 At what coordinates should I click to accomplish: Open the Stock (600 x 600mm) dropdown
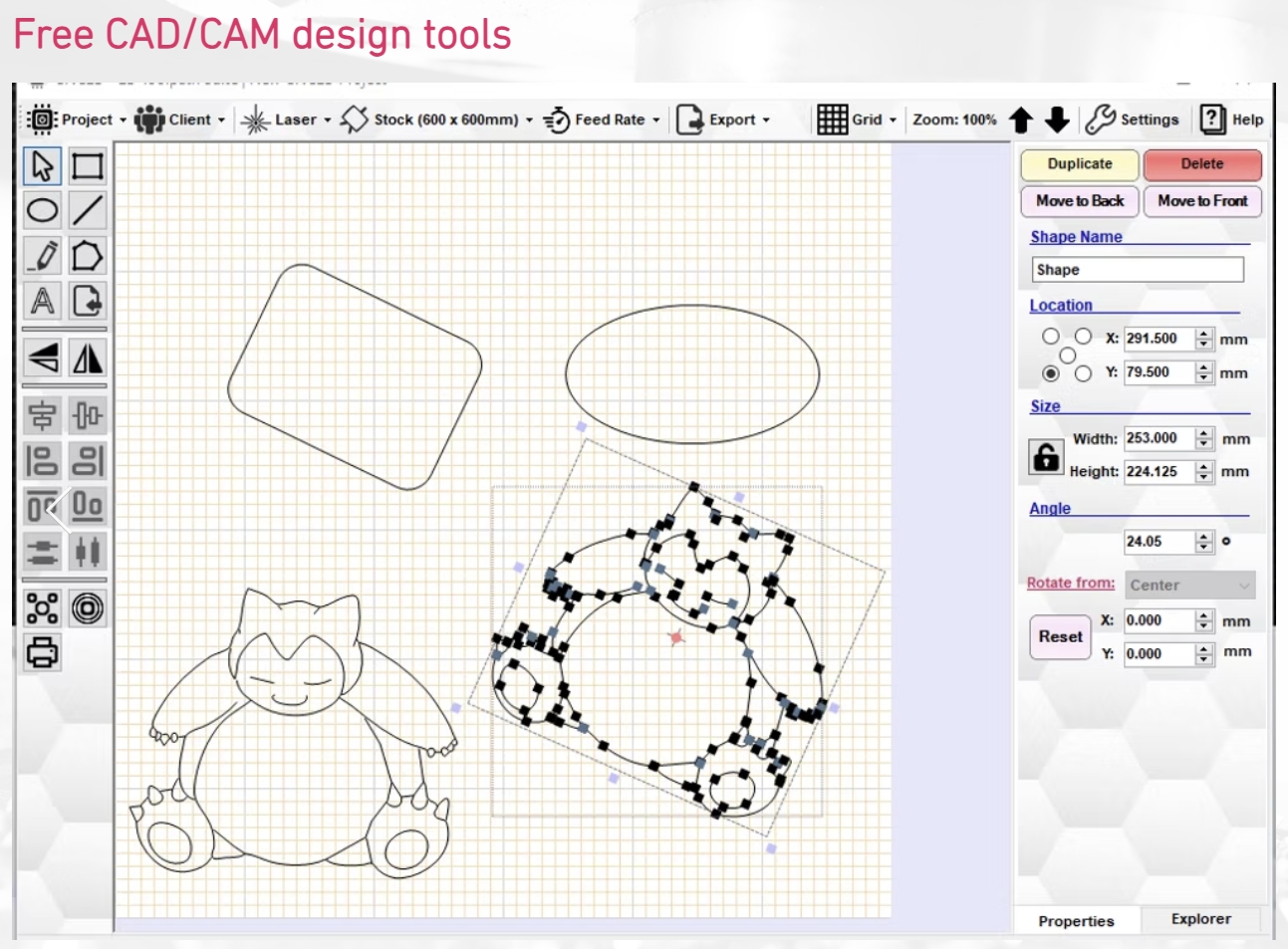coord(436,119)
